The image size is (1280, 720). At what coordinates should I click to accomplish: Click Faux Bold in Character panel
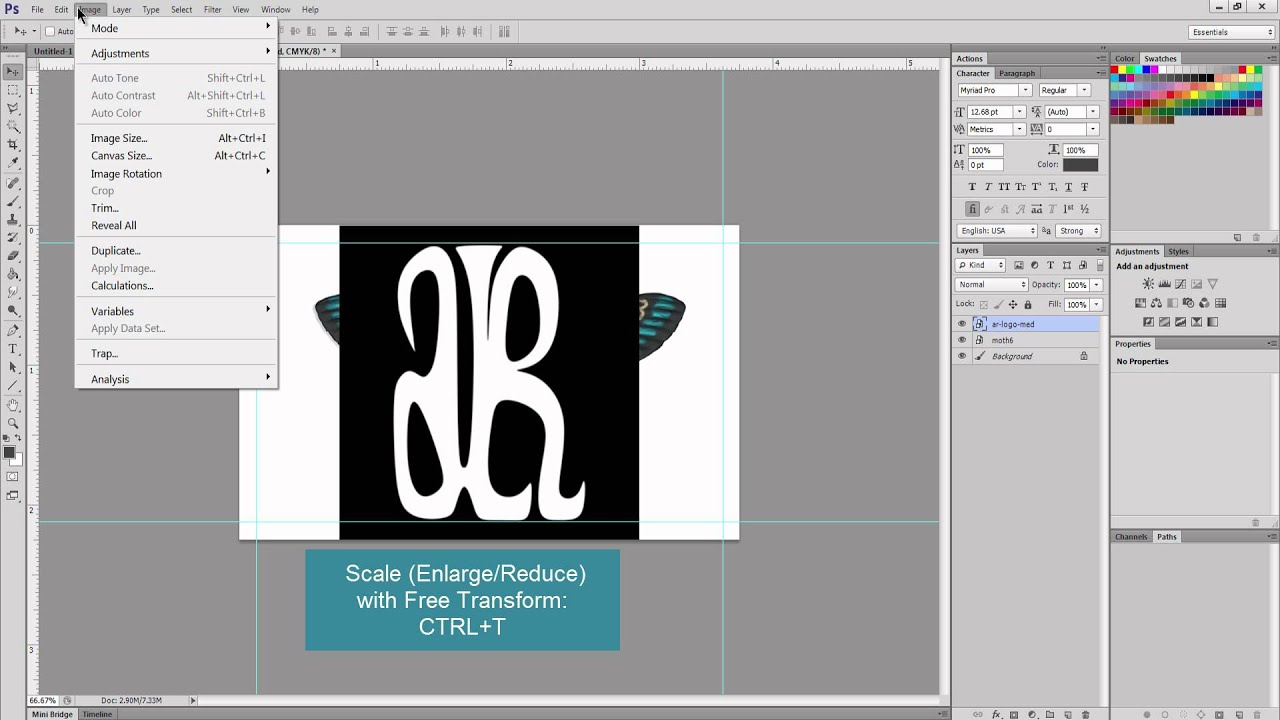point(972,187)
